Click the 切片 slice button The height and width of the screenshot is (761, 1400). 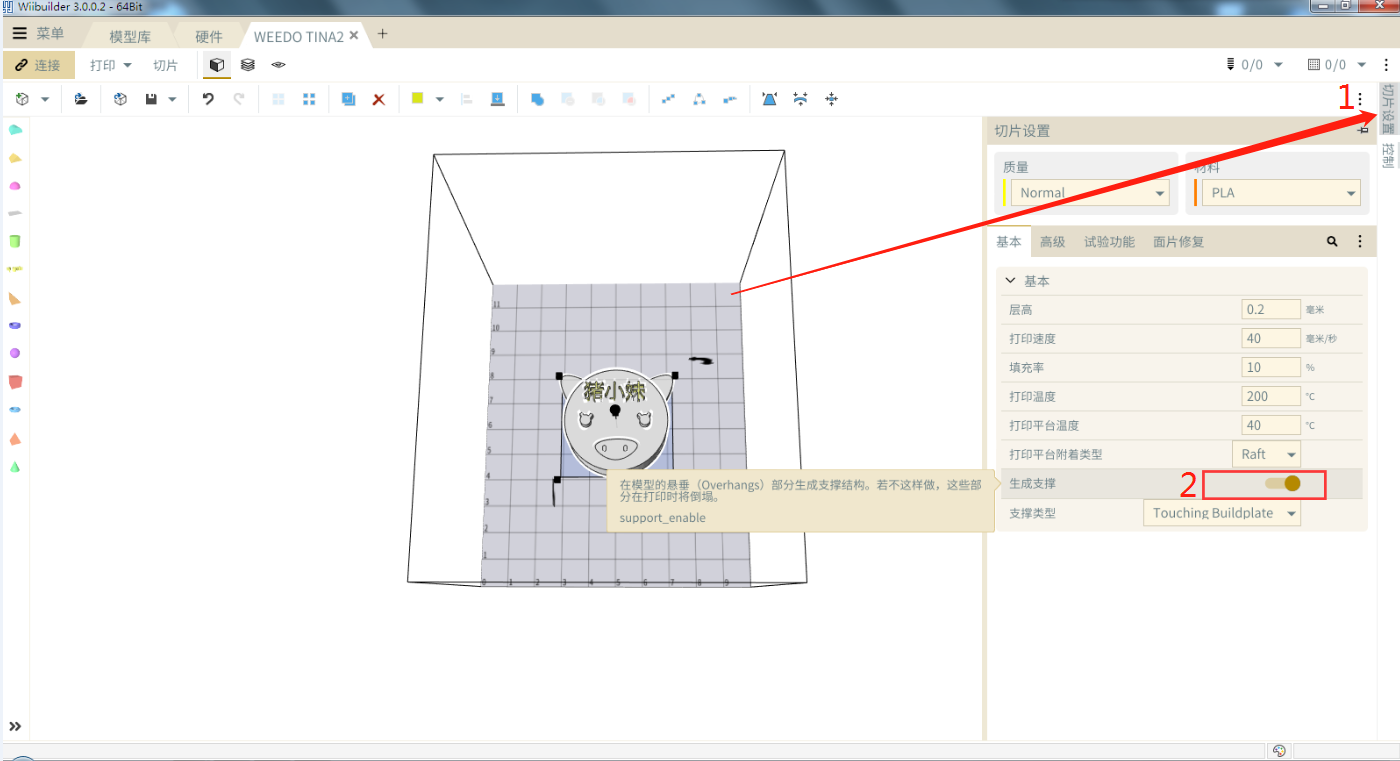(165, 65)
